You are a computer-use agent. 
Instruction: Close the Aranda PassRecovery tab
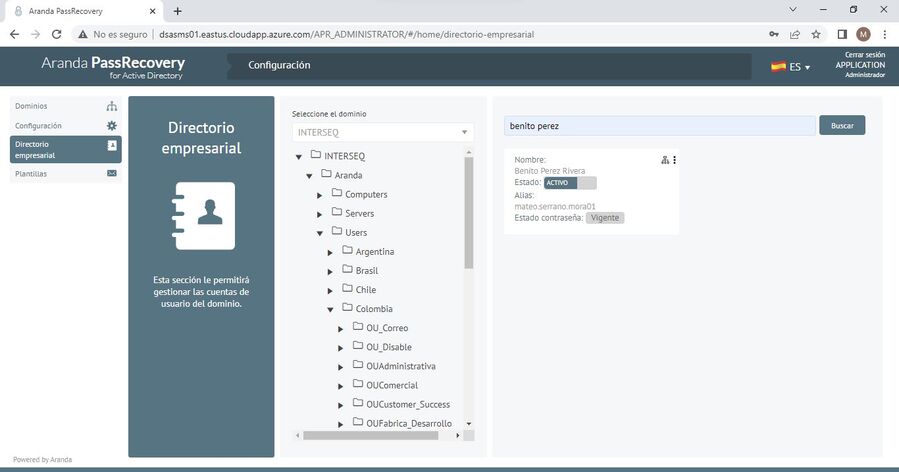tap(153, 11)
